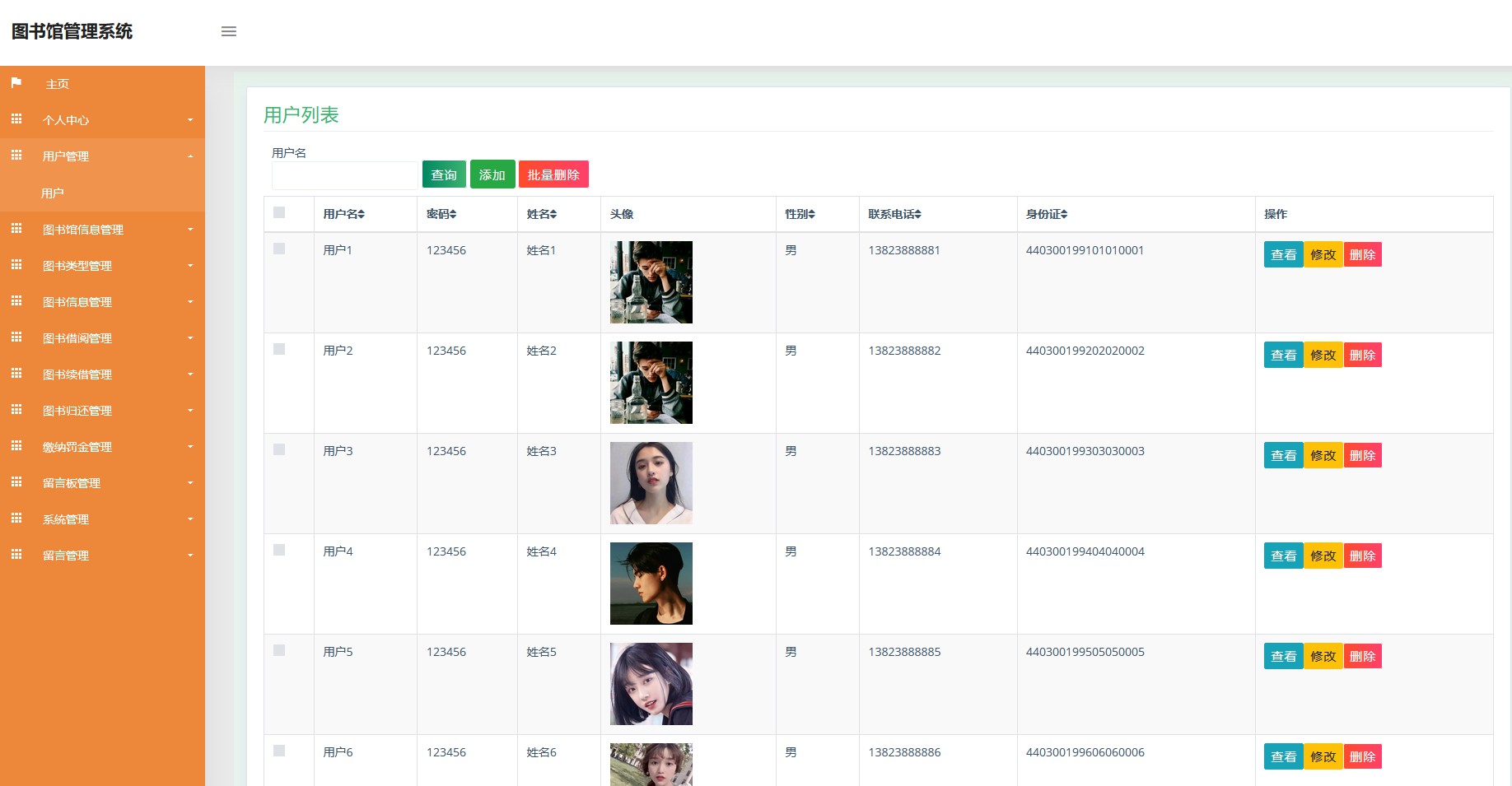Expand the 图书类型管理 menu arrow

(x=190, y=266)
